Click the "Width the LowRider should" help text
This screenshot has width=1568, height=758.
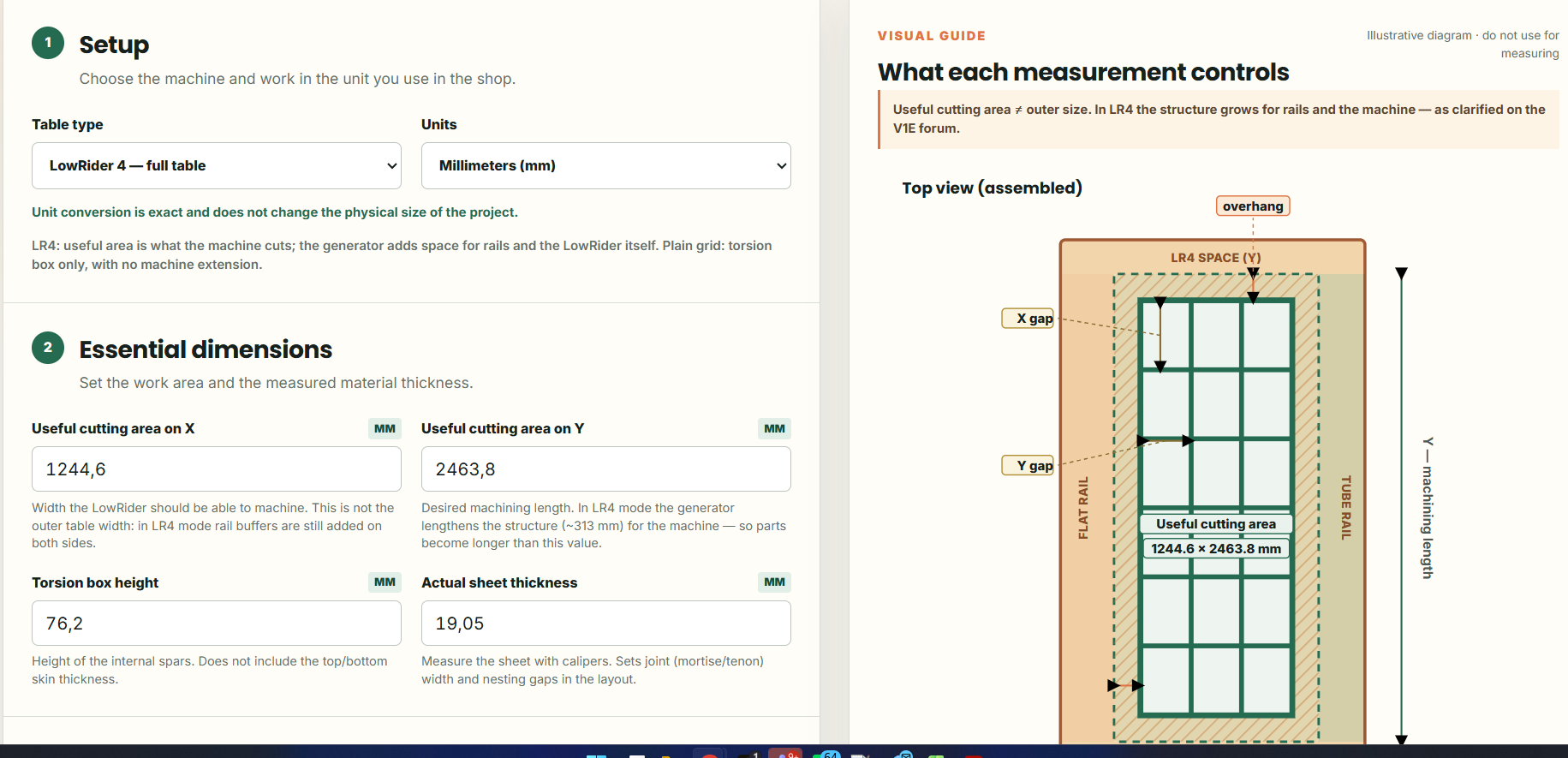click(213, 526)
